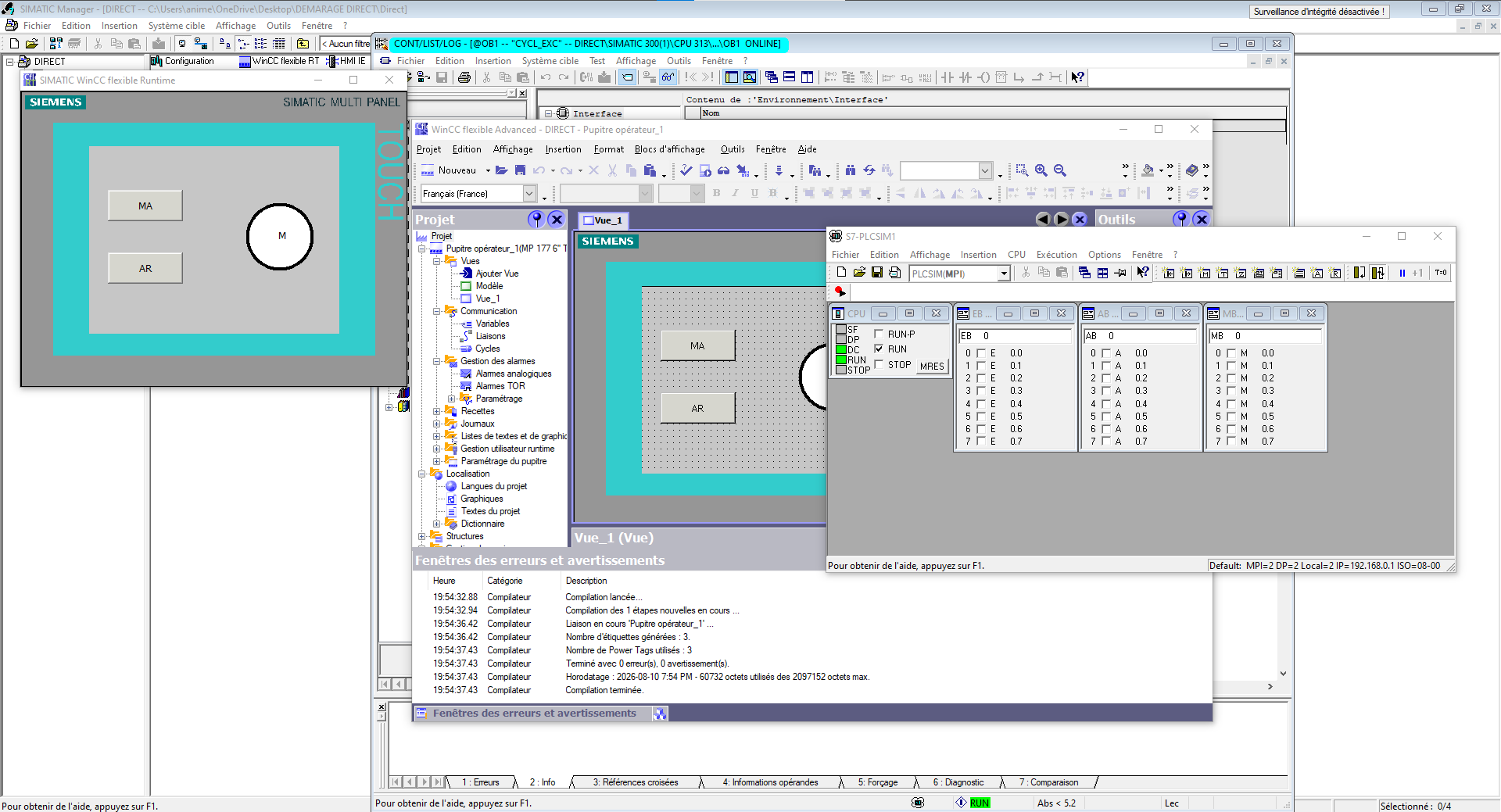The width and height of the screenshot is (1501, 812).
Task: Click the EB address input field
Action: pyautogui.click(x=1015, y=336)
